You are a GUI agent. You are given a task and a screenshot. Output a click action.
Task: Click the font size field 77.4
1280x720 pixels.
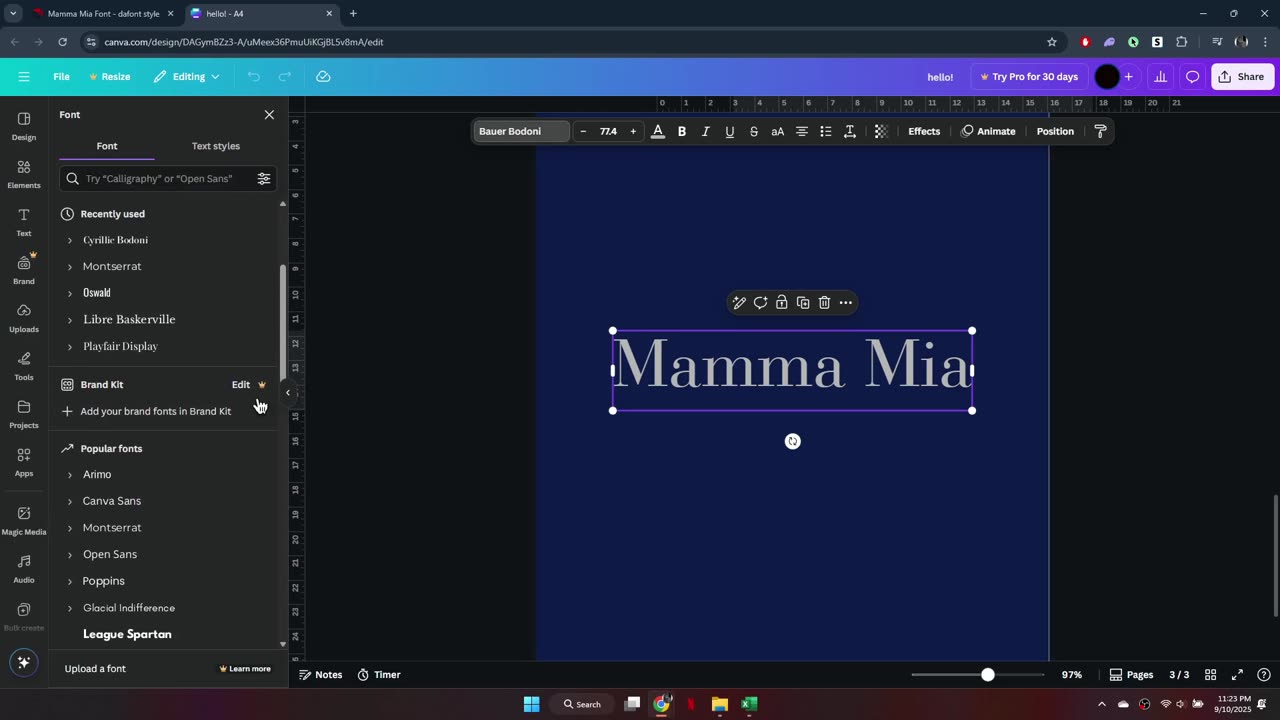(608, 131)
